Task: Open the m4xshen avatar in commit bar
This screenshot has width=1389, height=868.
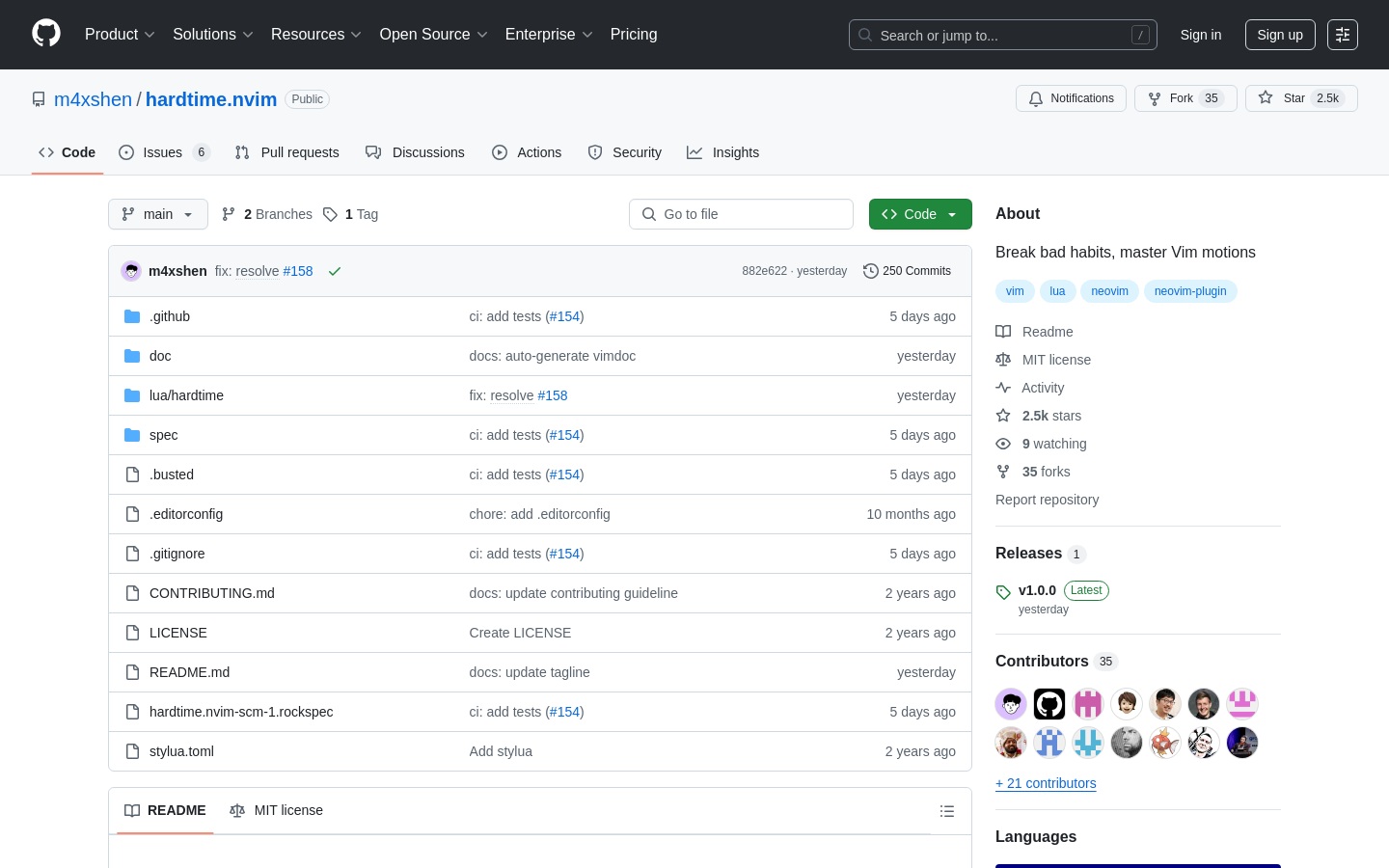Action: pyautogui.click(x=131, y=271)
